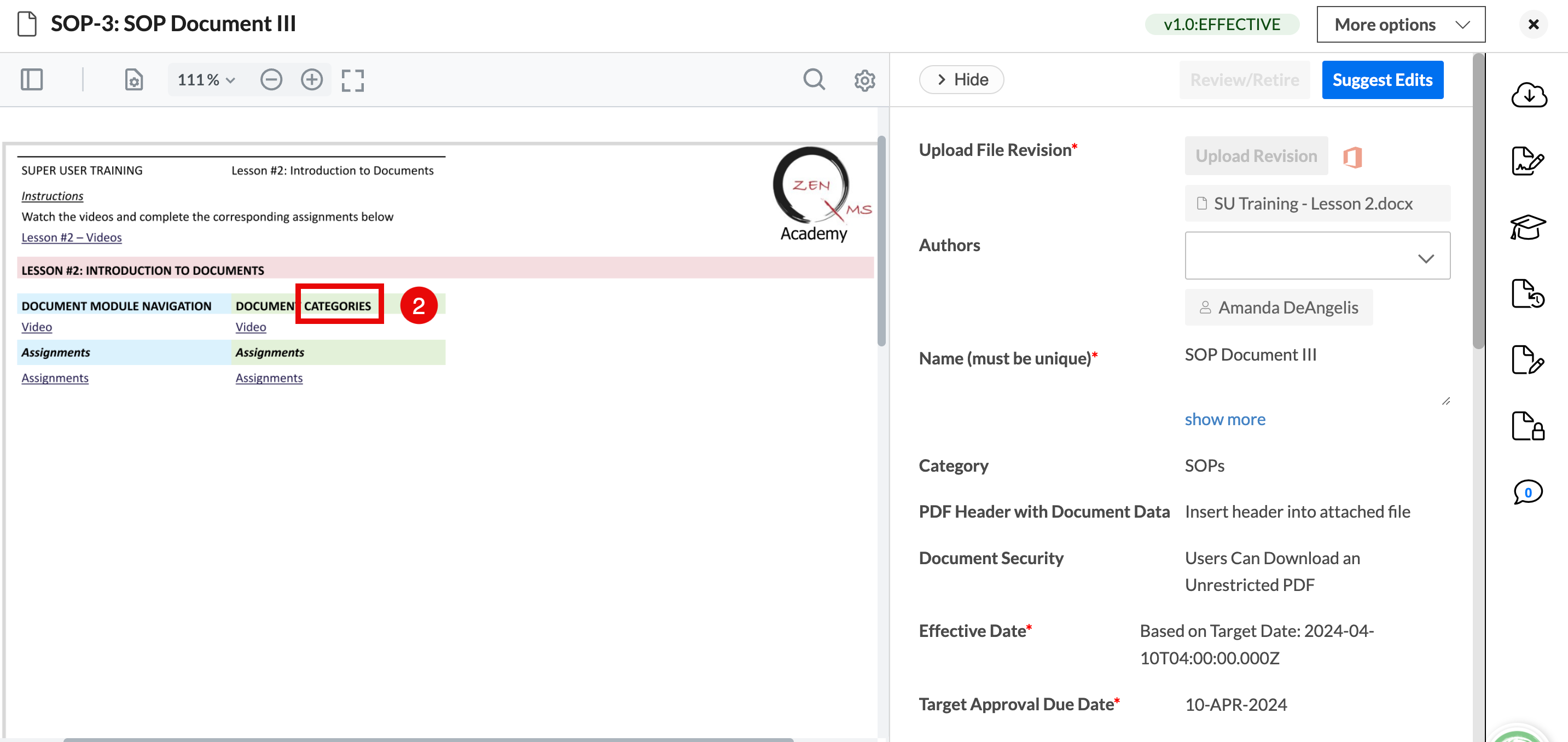This screenshot has width=1568, height=742.
Task: Open Assignments link under Document Module Navigation
Action: pos(55,378)
